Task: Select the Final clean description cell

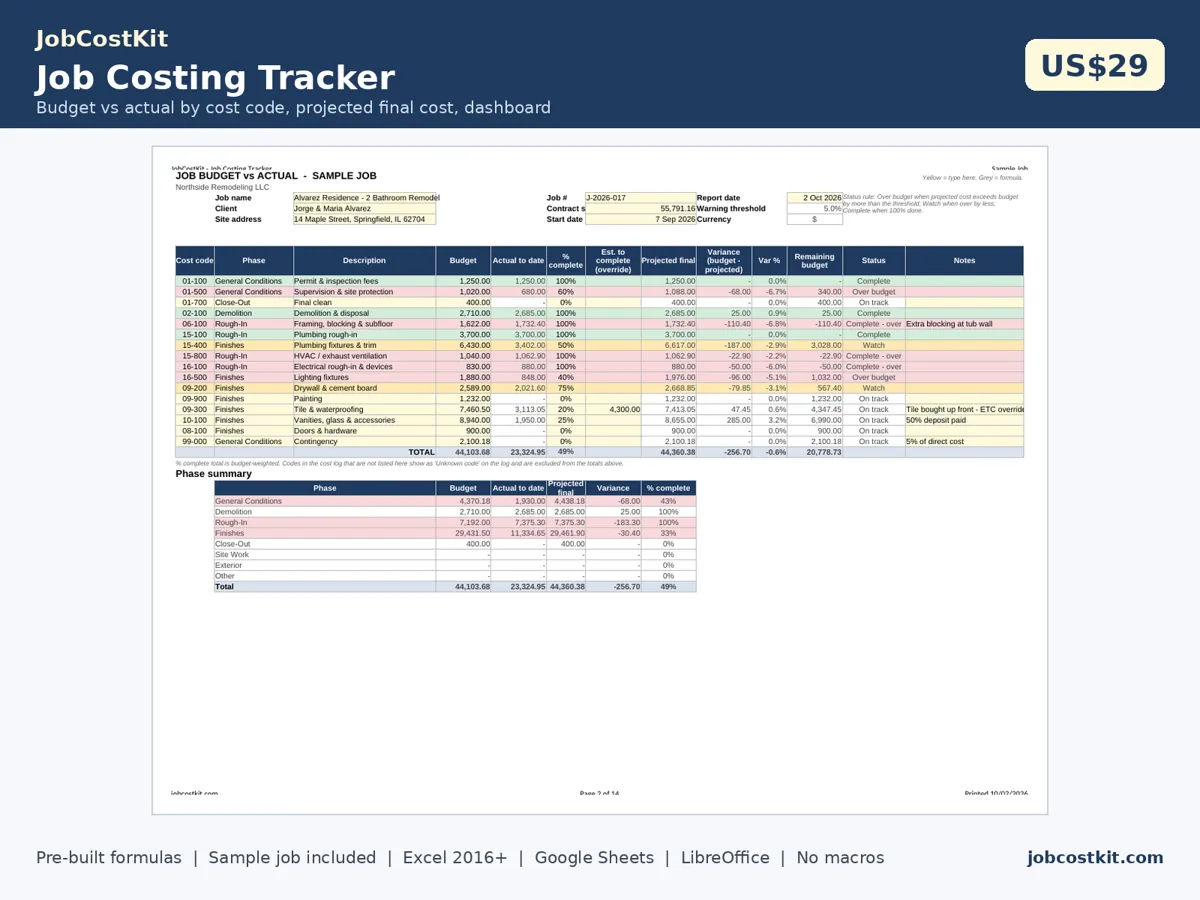Action: click(x=364, y=302)
